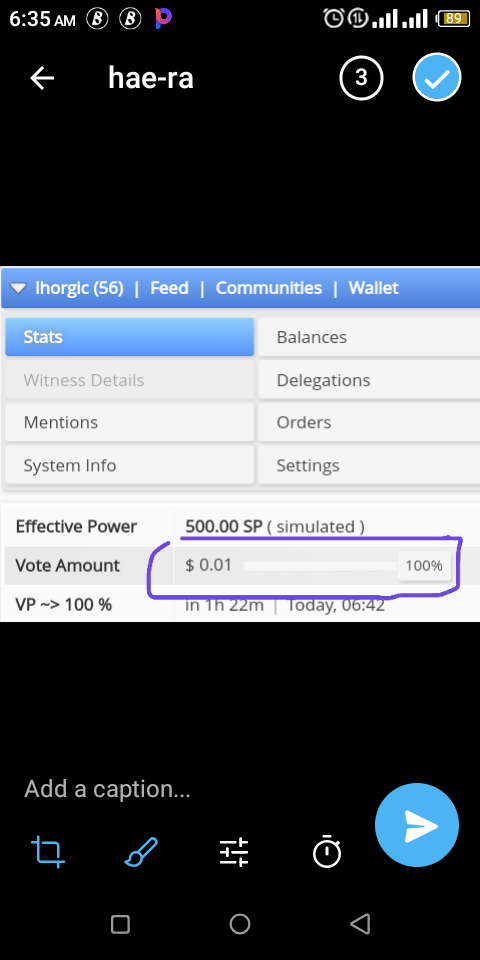Select the crop tool icon
The height and width of the screenshot is (960, 480).
48,852
